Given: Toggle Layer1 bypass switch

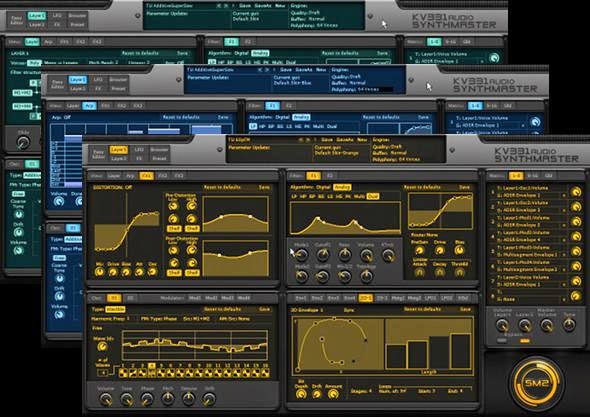Looking at the screenshot, I should [x=502, y=341].
